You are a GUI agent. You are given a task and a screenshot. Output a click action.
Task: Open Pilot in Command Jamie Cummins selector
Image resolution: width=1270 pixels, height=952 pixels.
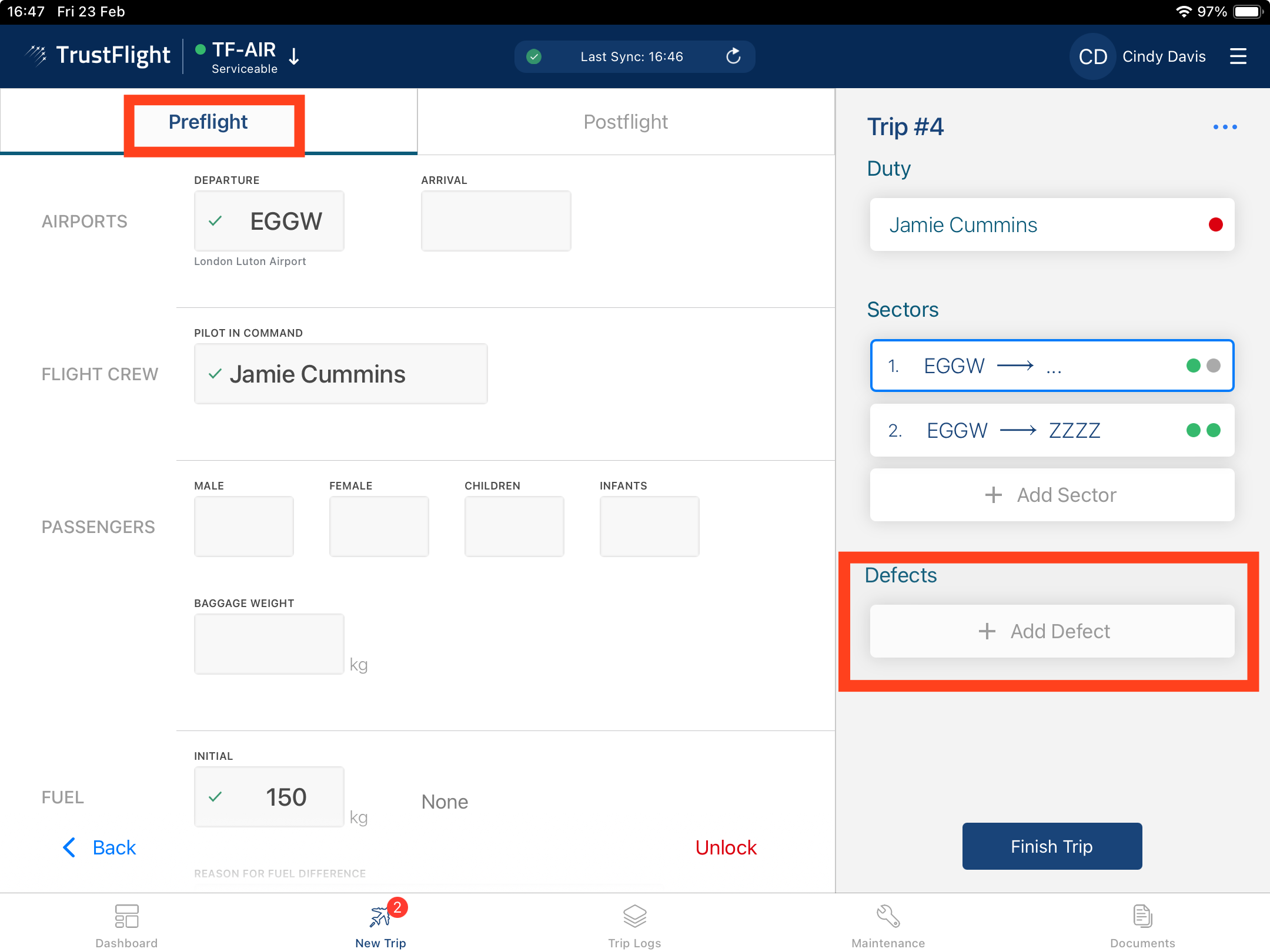tap(340, 374)
